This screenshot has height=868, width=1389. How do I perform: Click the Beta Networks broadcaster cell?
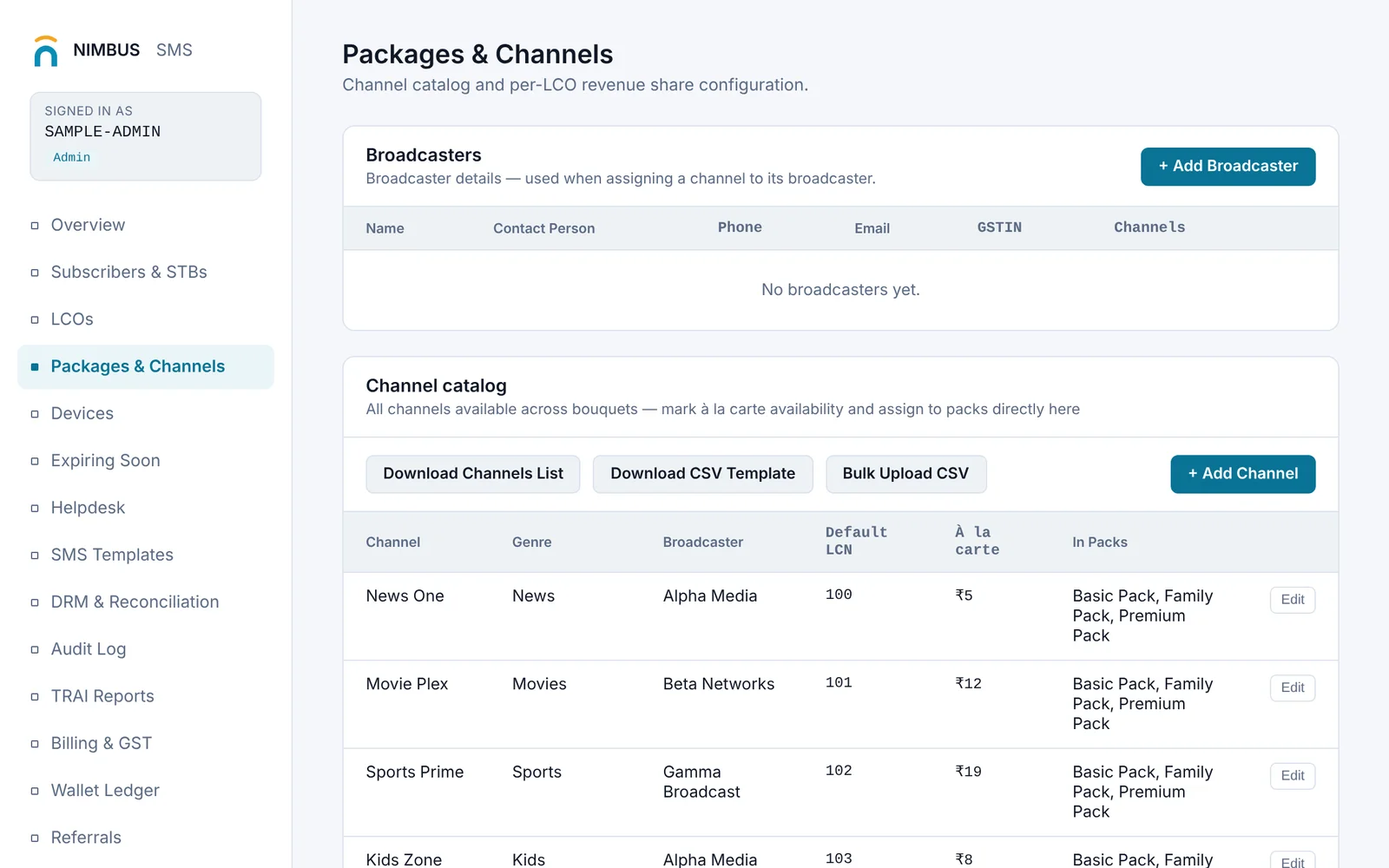[719, 684]
